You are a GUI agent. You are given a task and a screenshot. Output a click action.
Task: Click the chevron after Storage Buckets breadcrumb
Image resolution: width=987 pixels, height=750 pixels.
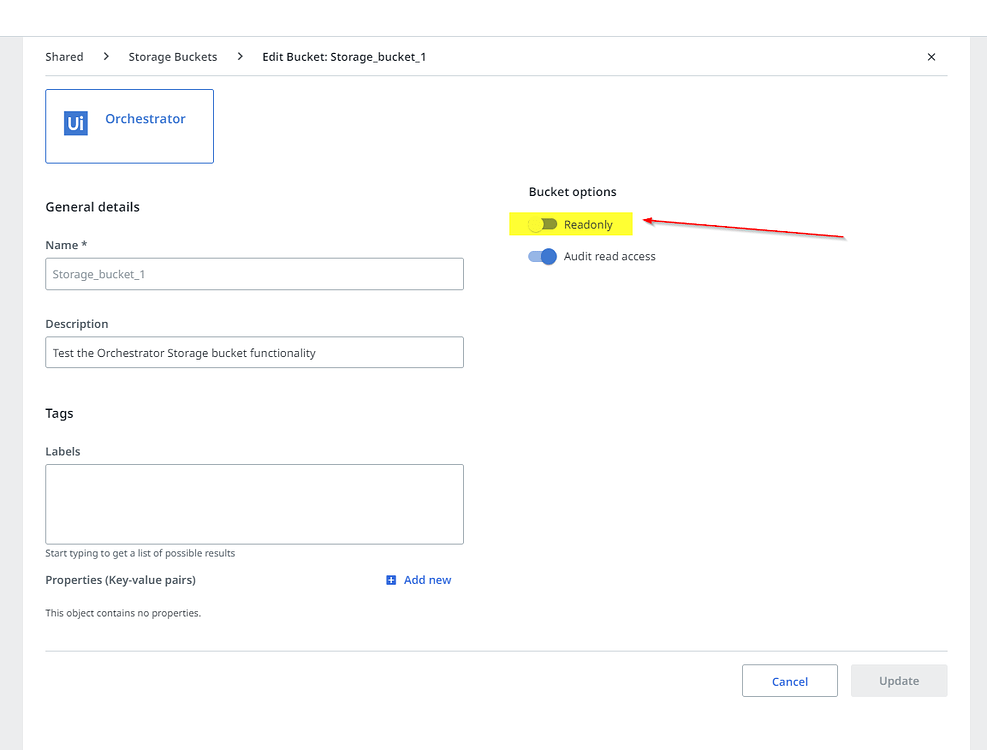[x=240, y=57]
